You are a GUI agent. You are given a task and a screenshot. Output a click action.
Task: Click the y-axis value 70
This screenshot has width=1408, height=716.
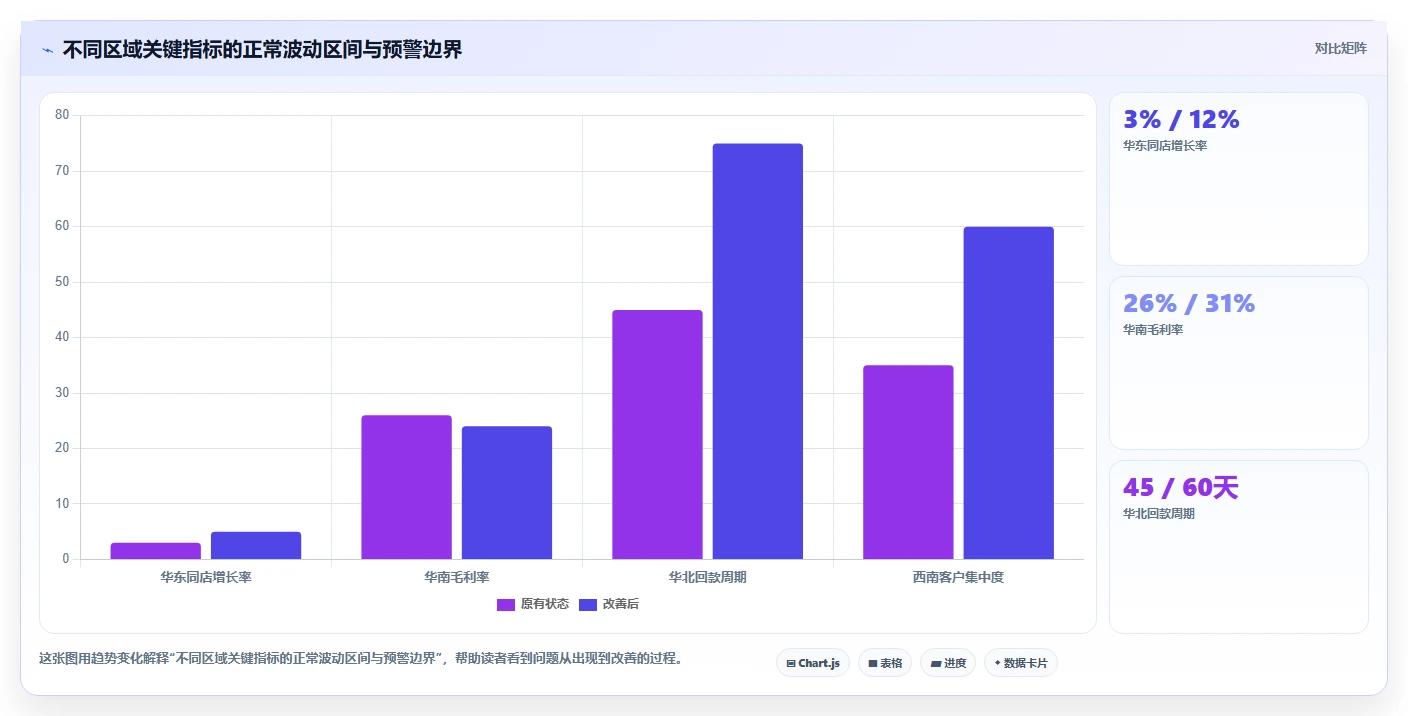click(62, 171)
